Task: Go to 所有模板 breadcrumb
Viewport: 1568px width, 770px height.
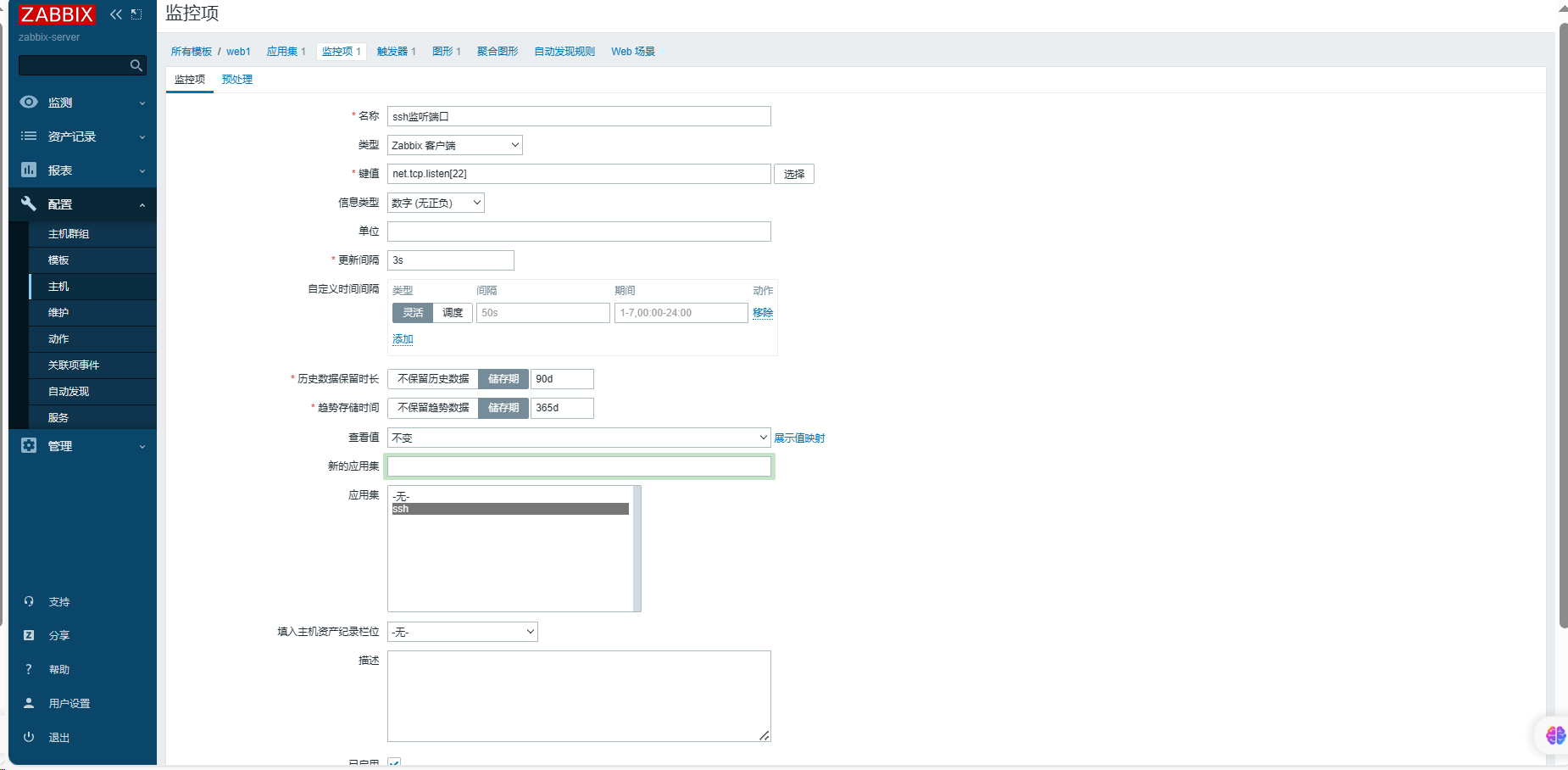Action: [192, 52]
